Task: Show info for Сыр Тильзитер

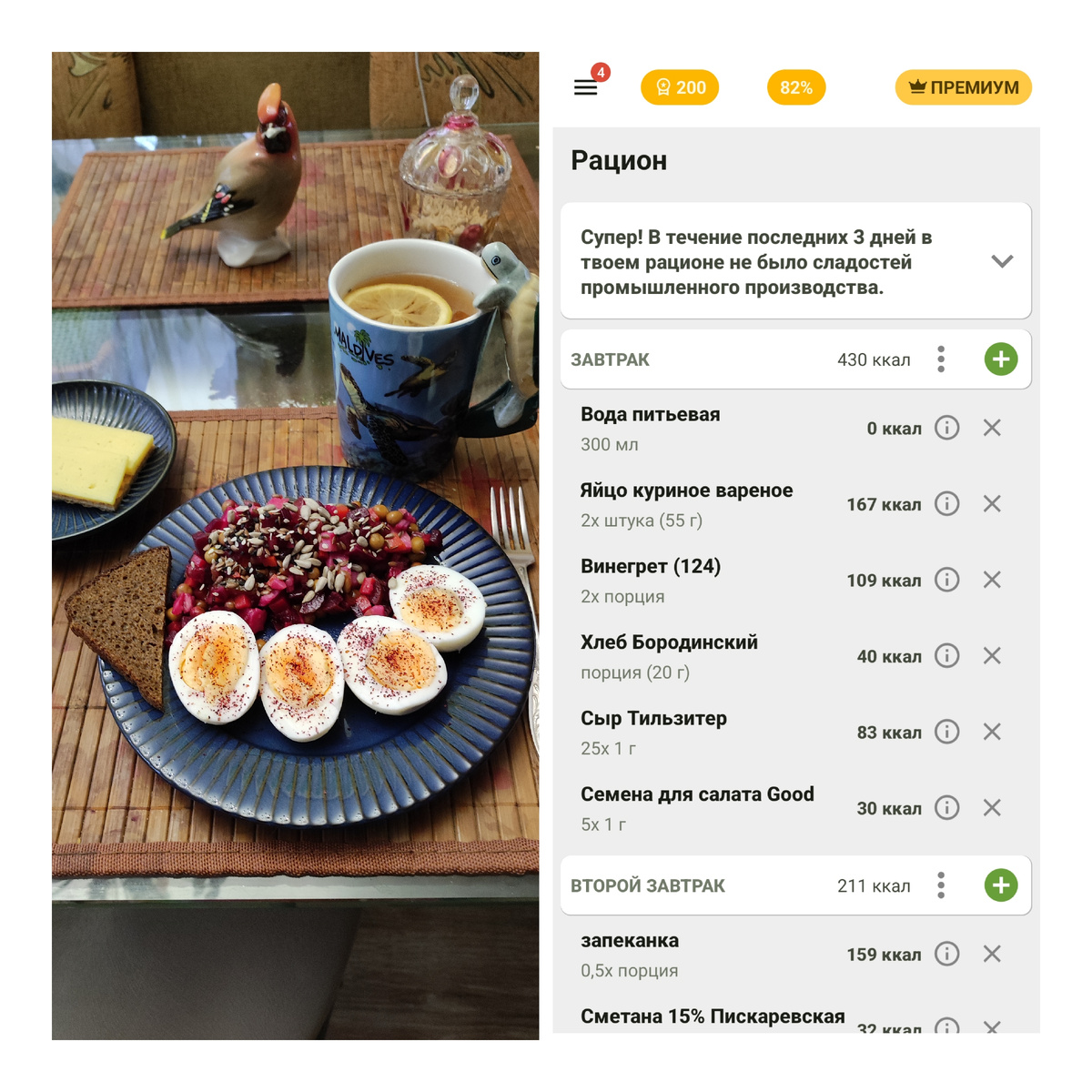Action: click(947, 732)
